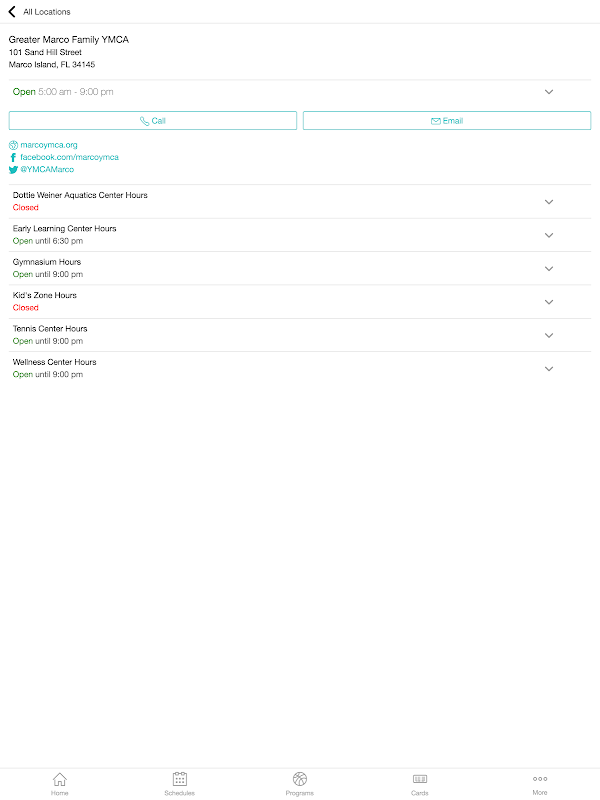
Task: Tap Open 5:00 am - 9:00 pm text
Action: pyautogui.click(x=63, y=92)
